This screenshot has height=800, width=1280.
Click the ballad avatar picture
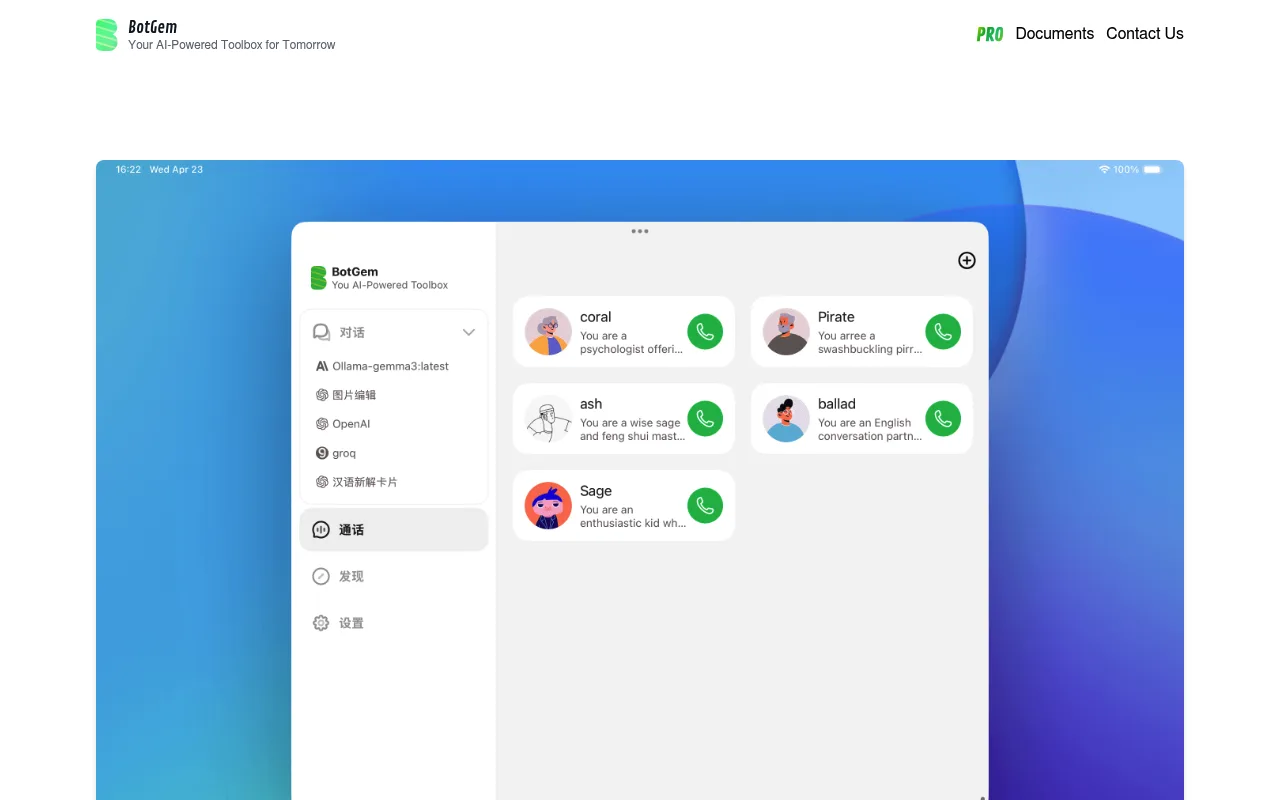786,419
